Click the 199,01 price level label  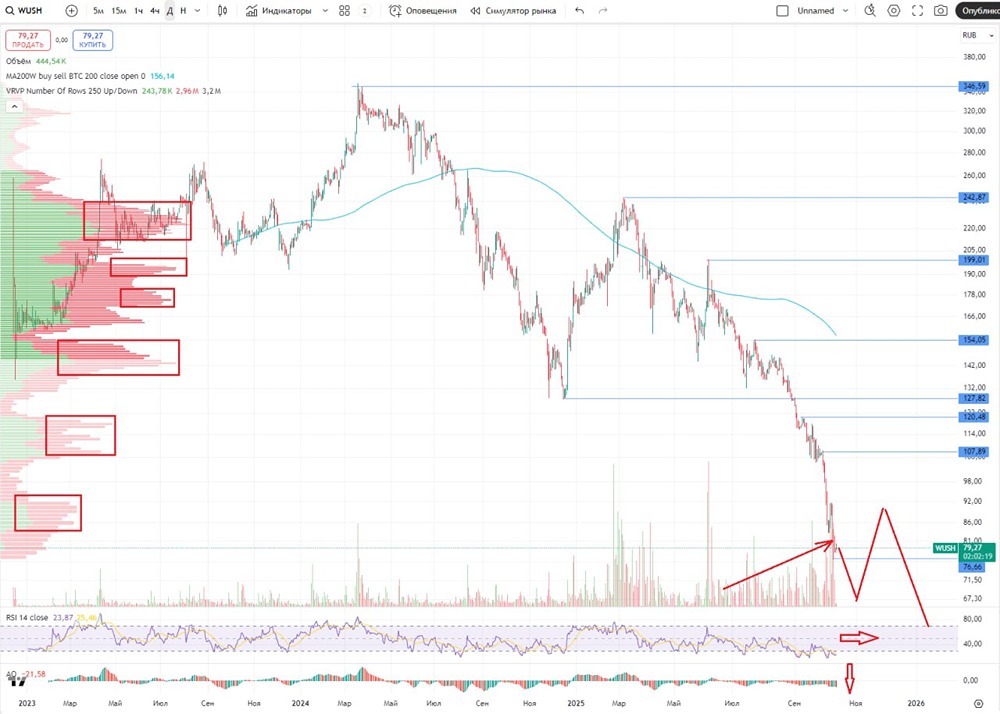click(x=974, y=260)
